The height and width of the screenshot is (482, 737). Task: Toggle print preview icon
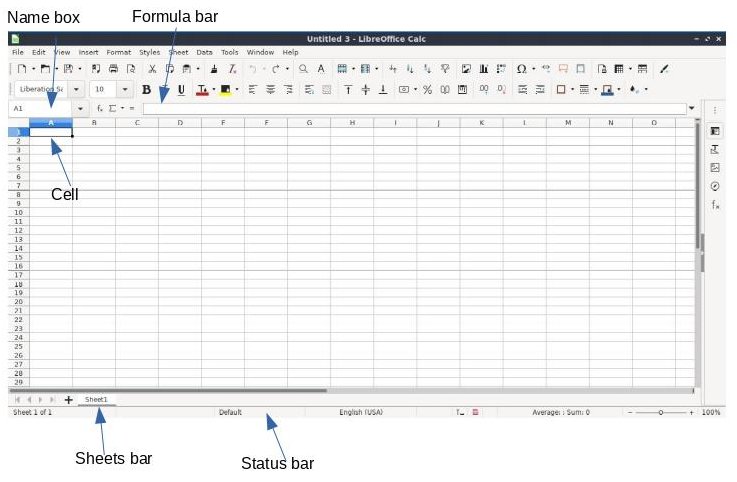[131, 69]
